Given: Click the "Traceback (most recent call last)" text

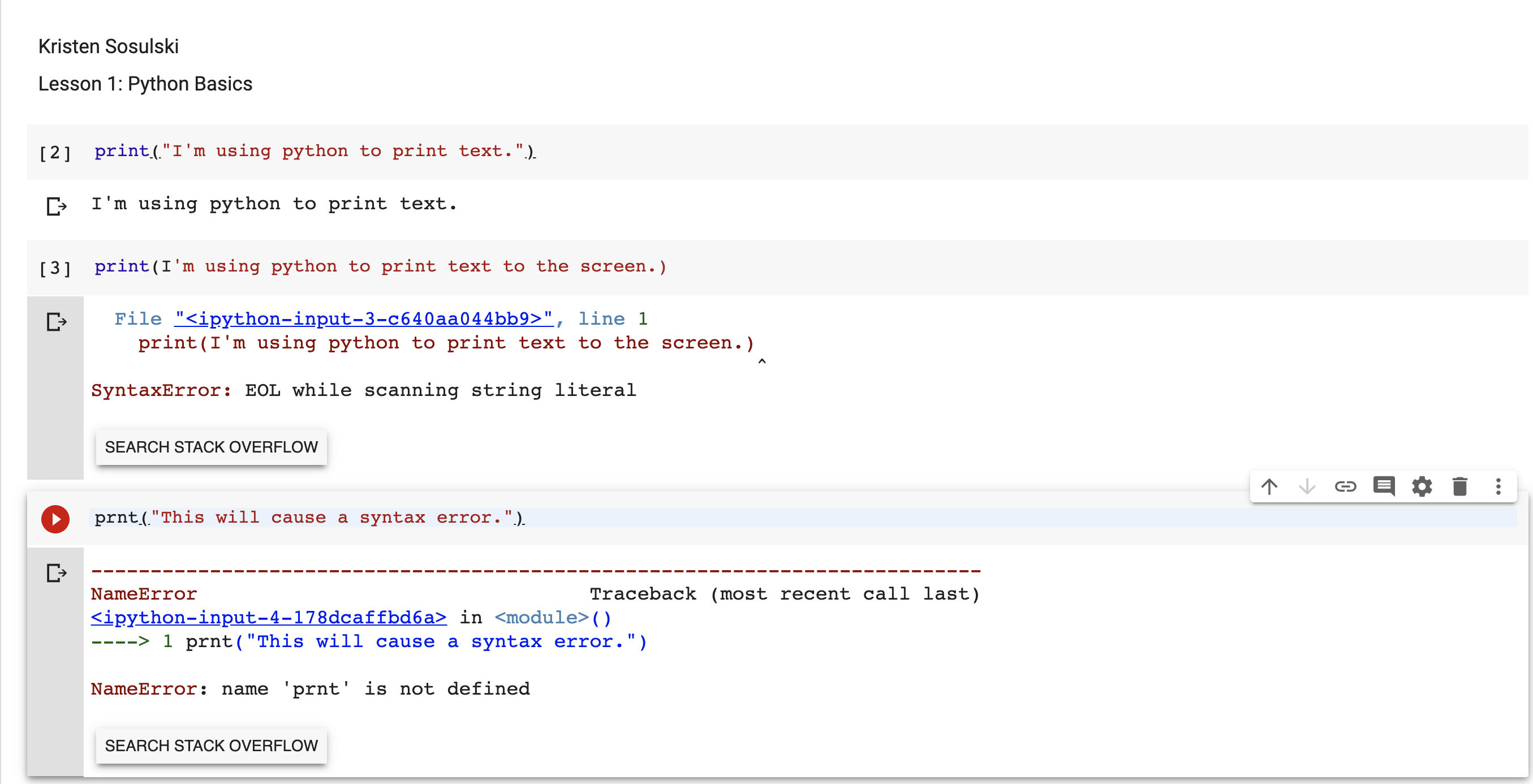Looking at the screenshot, I should 785,594.
